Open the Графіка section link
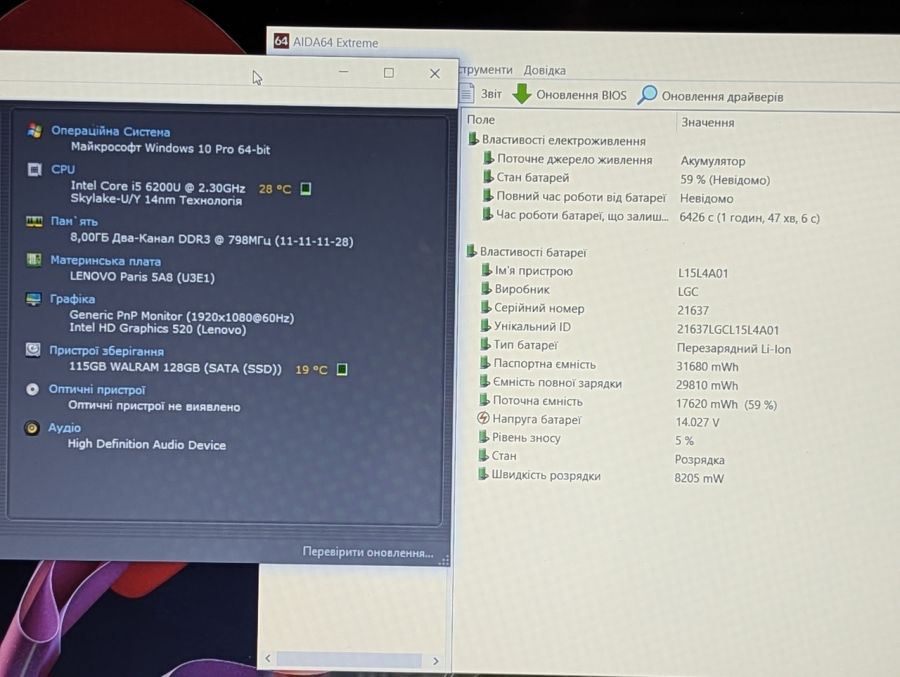Image resolution: width=900 pixels, height=677 pixels. tap(72, 299)
